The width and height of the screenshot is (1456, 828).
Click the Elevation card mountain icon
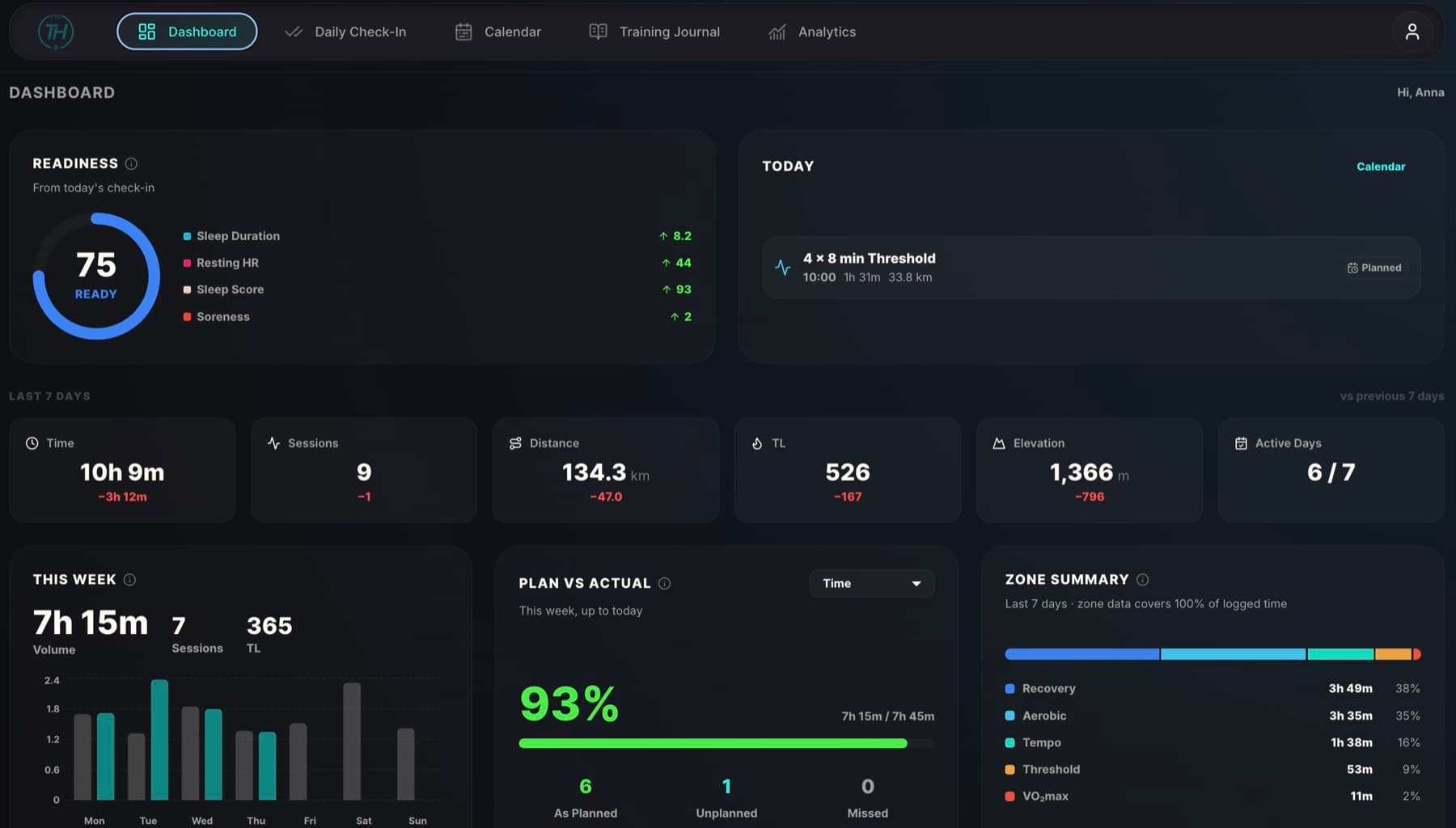pos(999,443)
